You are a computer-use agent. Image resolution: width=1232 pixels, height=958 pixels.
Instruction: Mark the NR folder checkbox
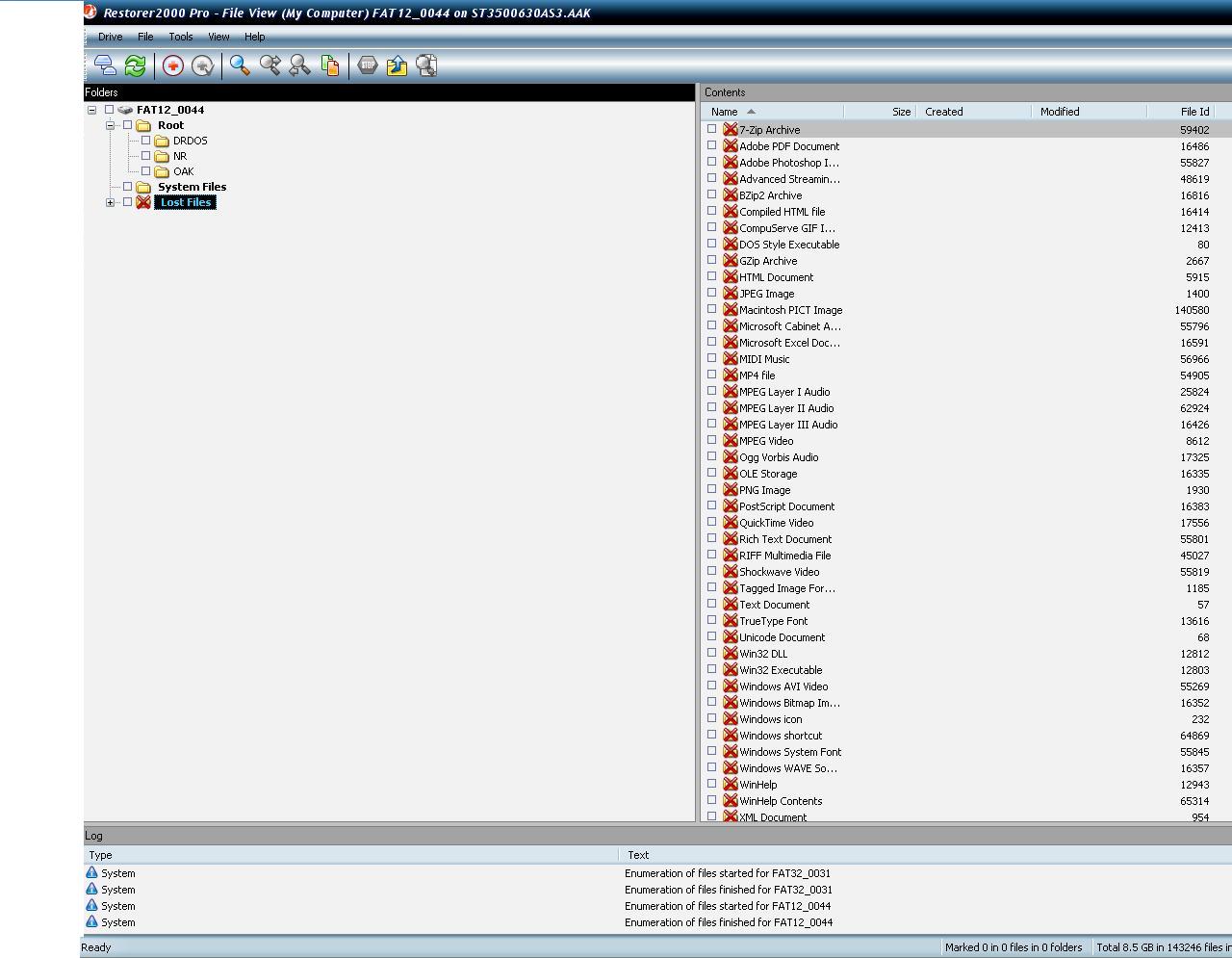click(x=145, y=156)
